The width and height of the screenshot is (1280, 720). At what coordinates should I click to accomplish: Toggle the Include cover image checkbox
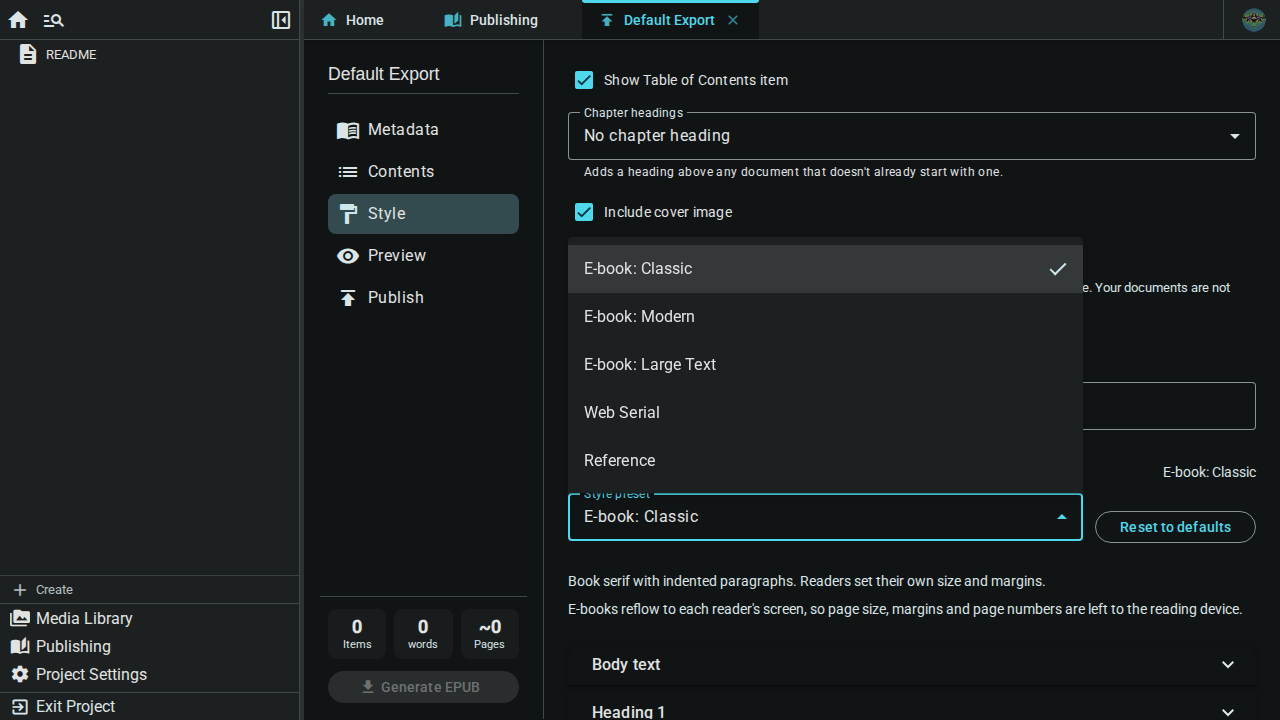[x=584, y=212]
